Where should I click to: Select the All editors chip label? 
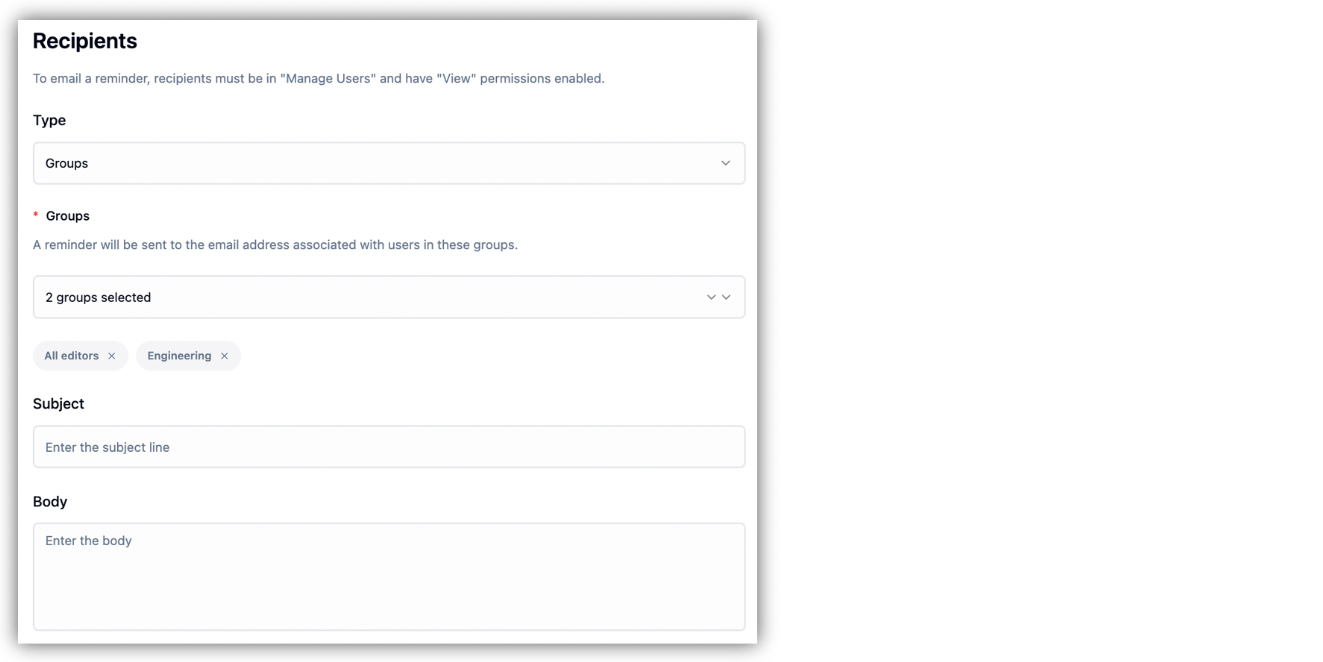point(71,356)
